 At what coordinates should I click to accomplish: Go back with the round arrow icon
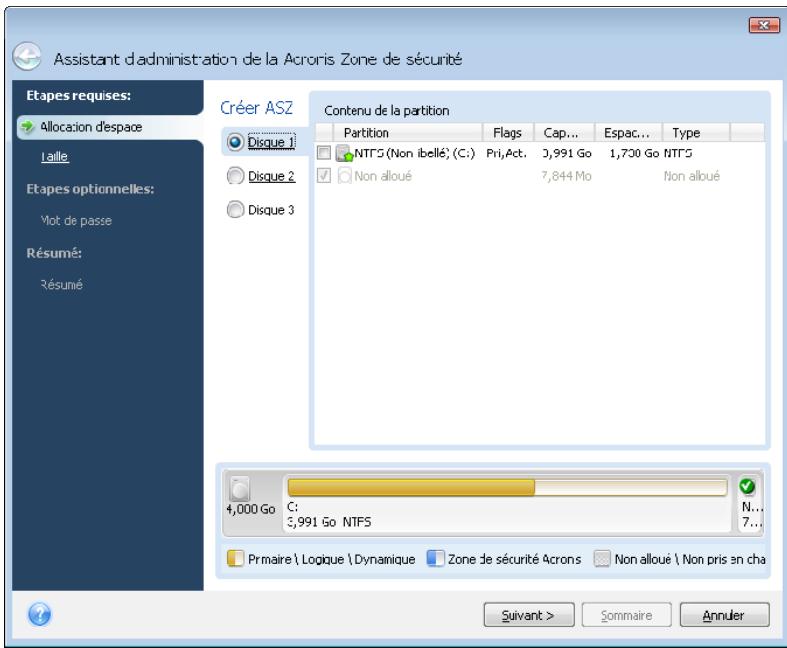(27, 56)
